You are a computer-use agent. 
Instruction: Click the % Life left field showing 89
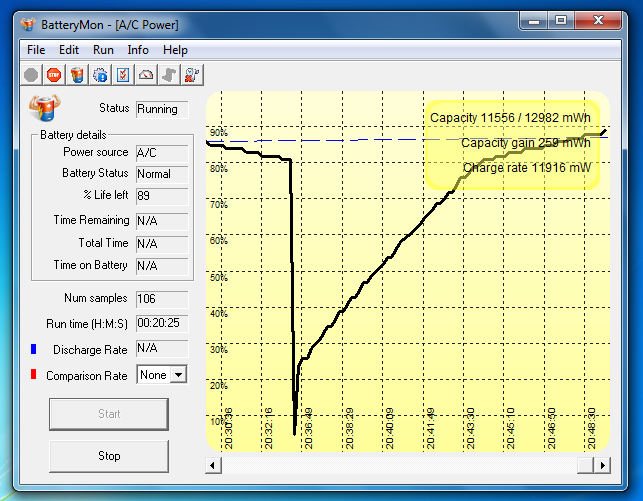tap(162, 196)
